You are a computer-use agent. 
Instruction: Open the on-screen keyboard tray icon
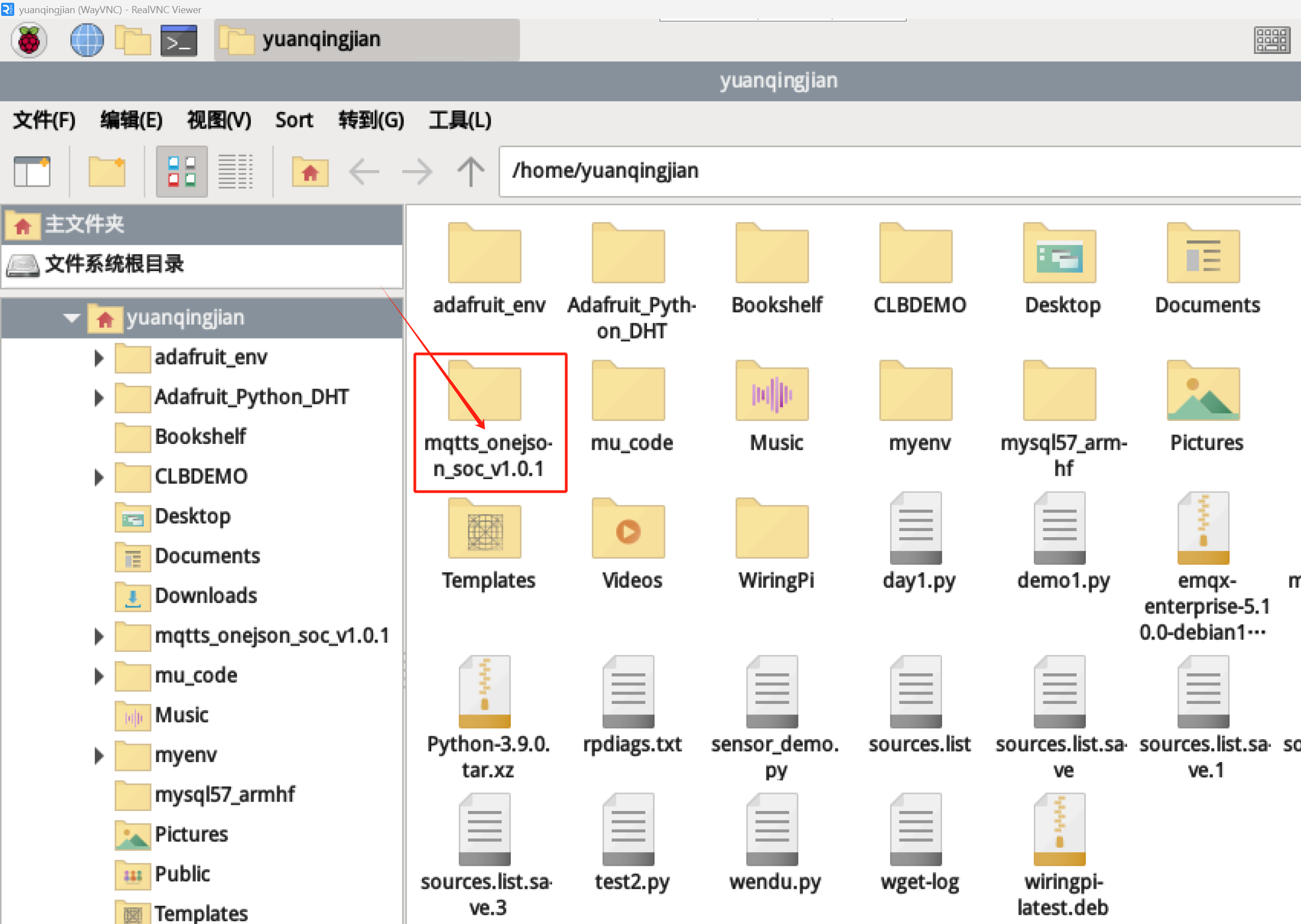1272,41
